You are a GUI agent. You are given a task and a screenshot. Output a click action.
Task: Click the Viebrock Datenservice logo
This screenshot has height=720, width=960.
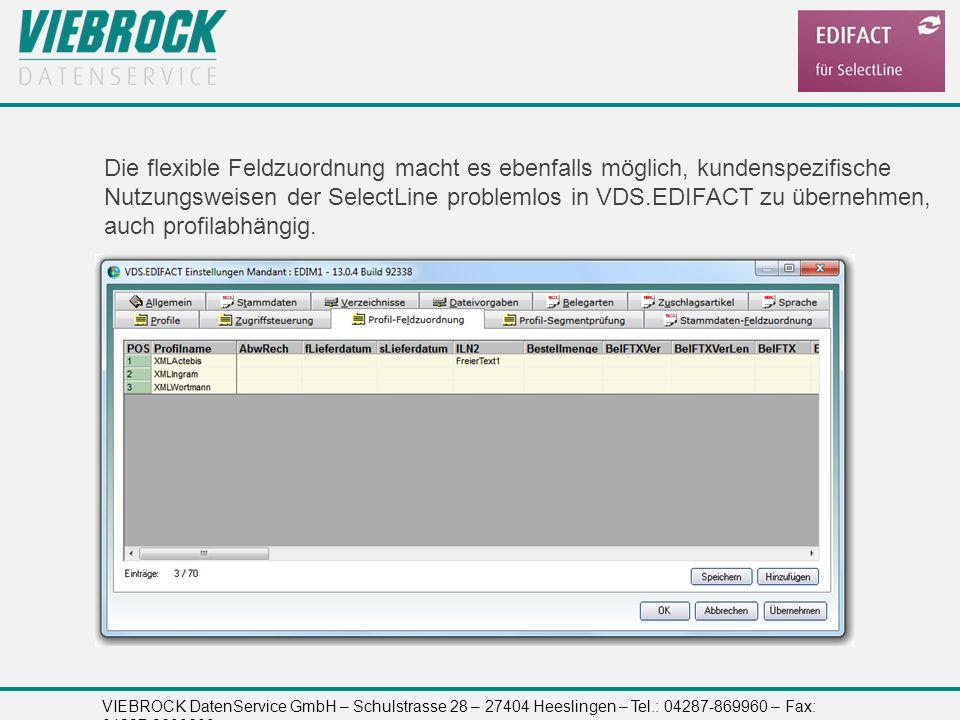[x=122, y=48]
